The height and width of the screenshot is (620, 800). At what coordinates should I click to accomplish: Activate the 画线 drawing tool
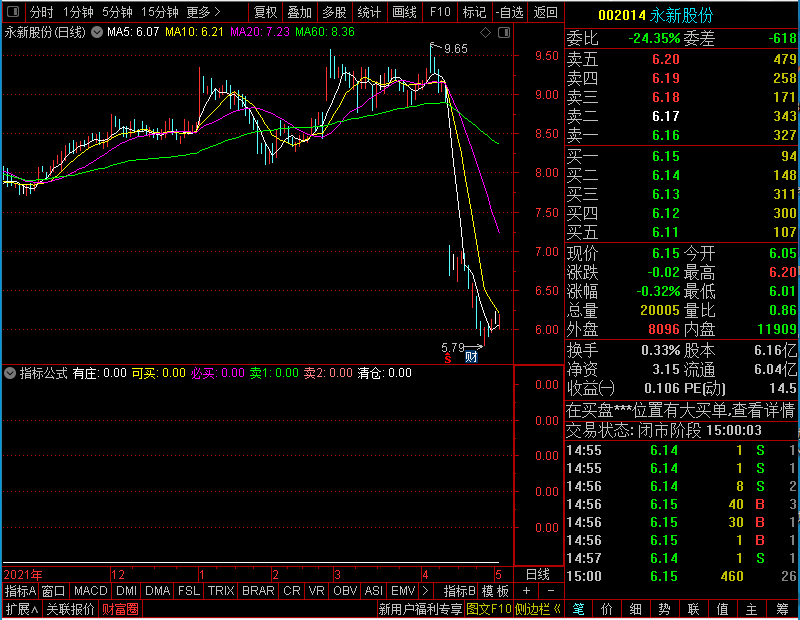pos(404,12)
